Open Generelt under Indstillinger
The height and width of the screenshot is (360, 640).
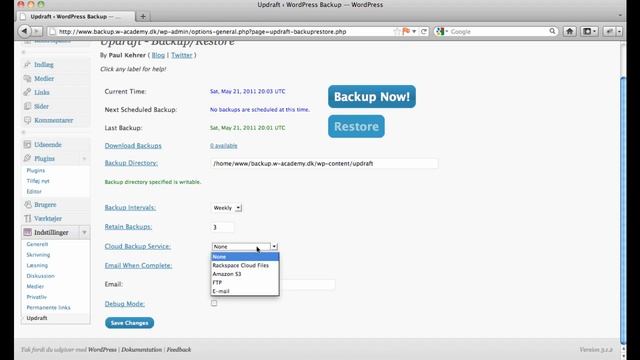point(37,244)
